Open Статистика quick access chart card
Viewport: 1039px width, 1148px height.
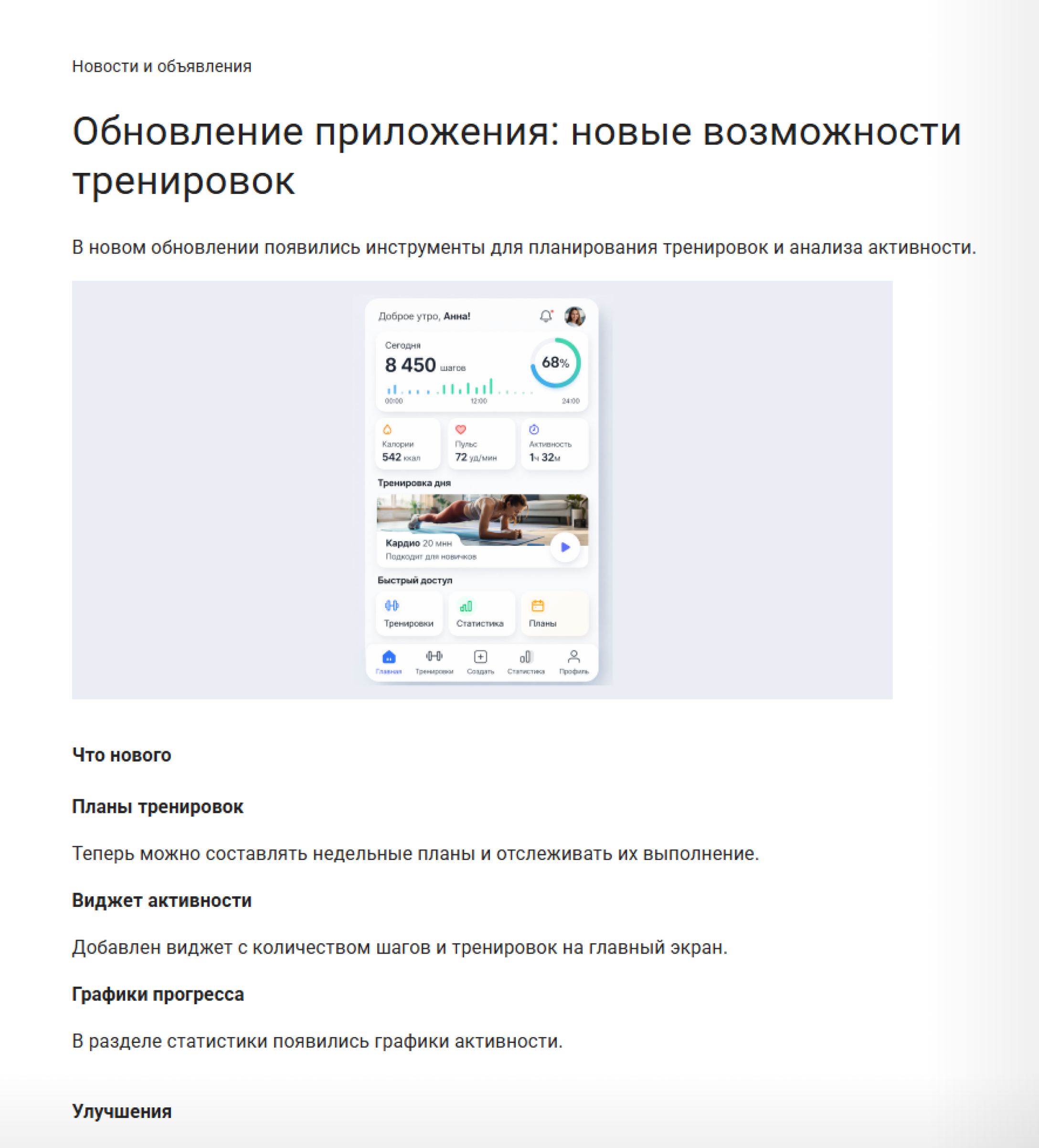(481, 613)
